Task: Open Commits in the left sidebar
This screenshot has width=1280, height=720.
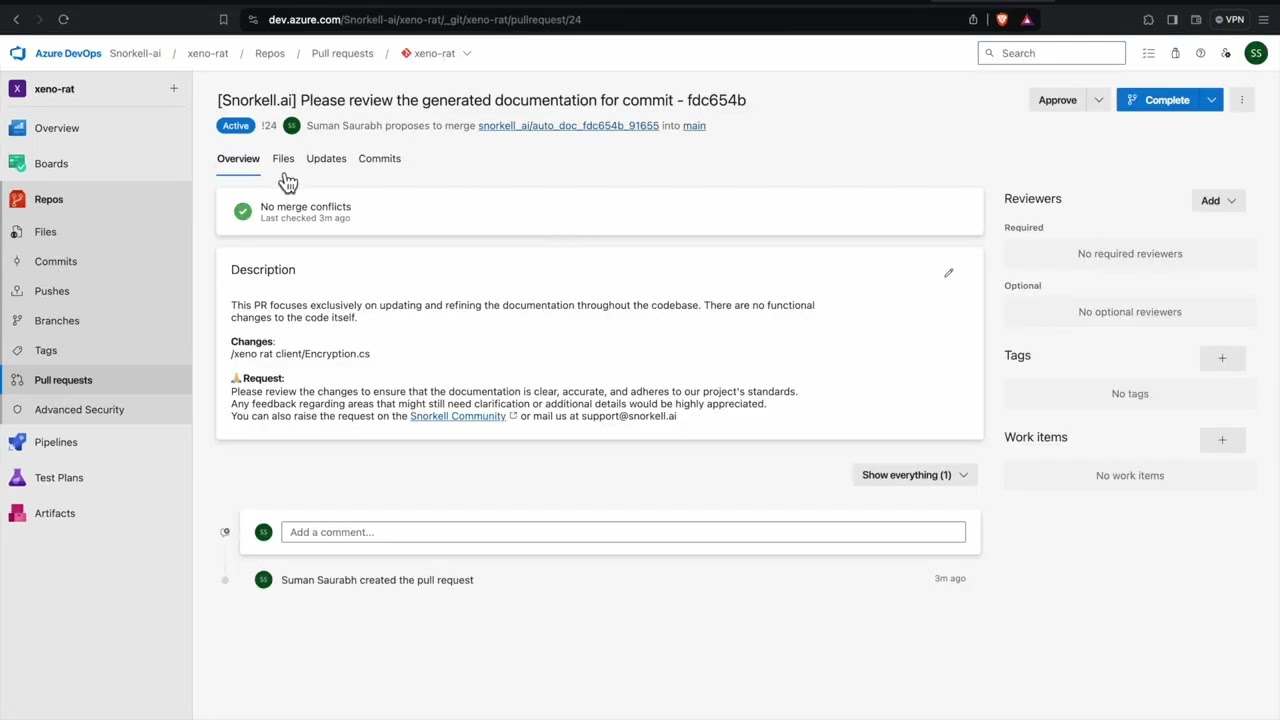Action: [96, 261]
